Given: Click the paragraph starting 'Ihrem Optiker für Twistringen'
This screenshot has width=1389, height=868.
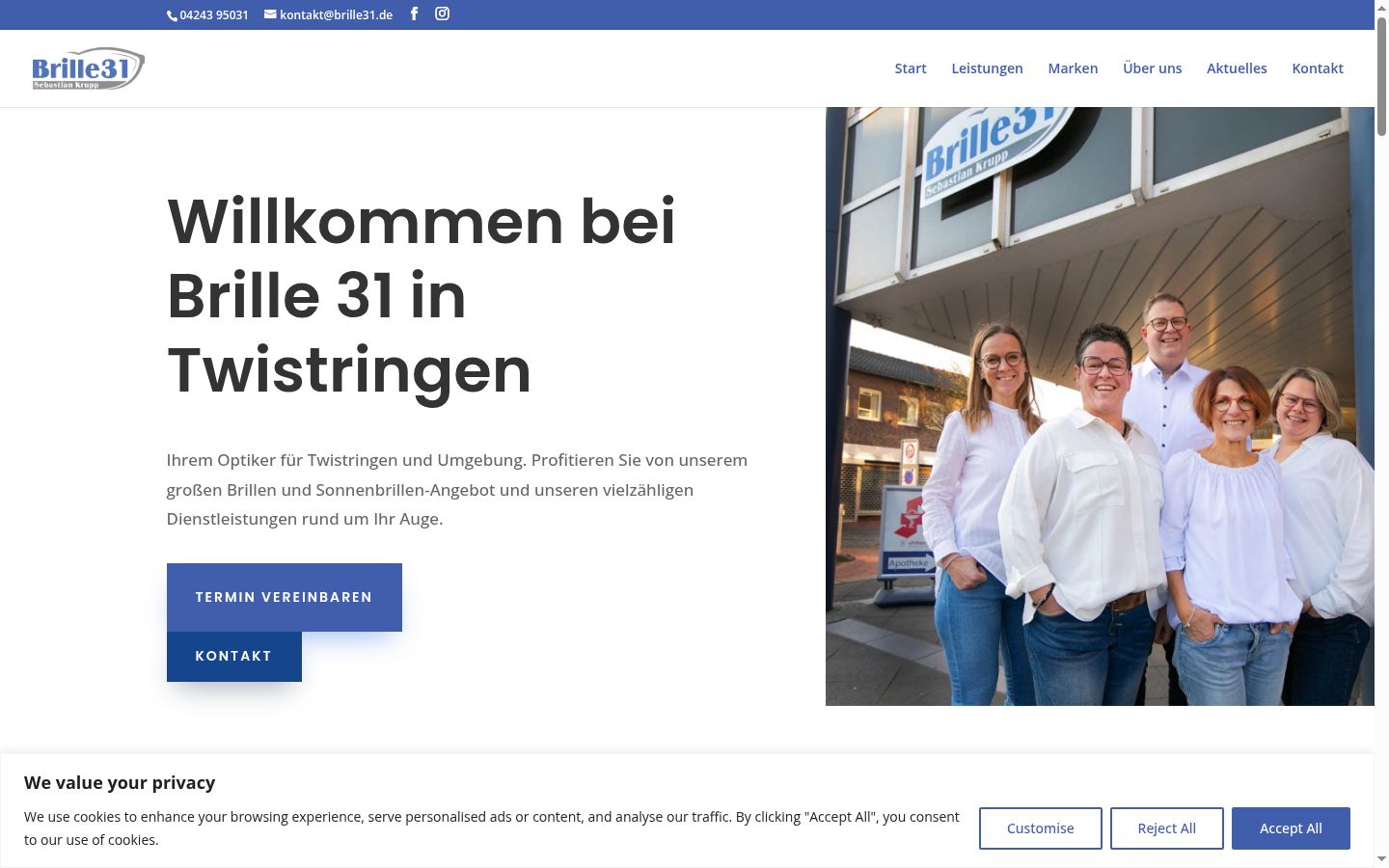Looking at the screenshot, I should [457, 489].
